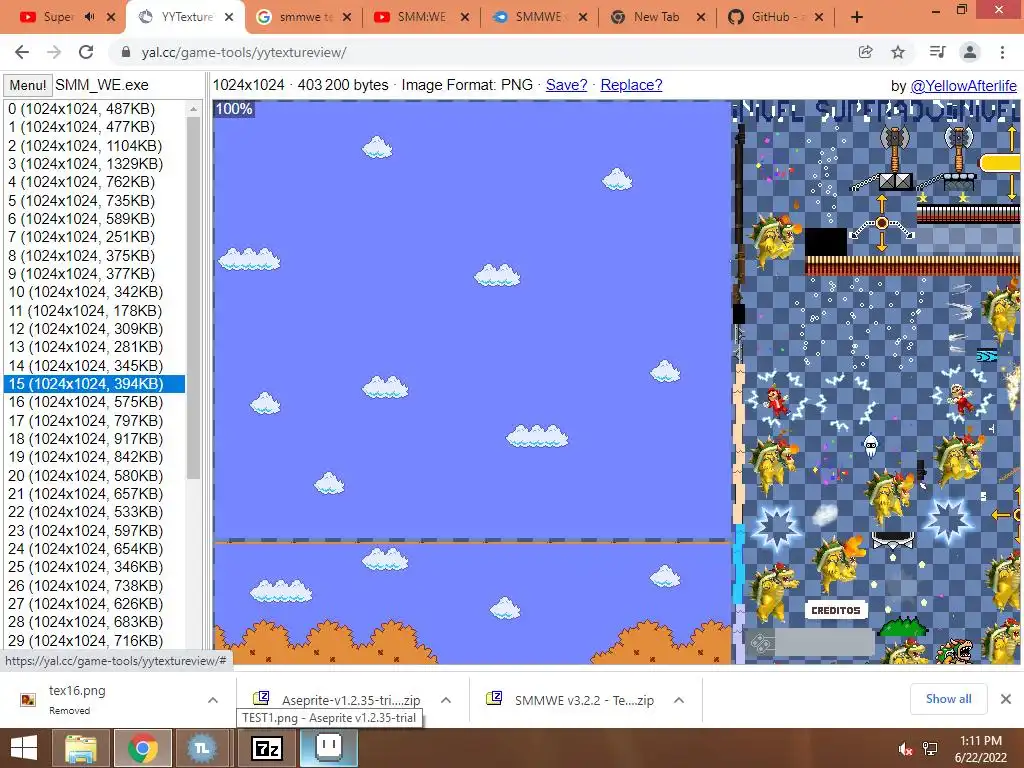Open the @YellowAfterlife link
This screenshot has height=768, width=1024.
coord(963,86)
